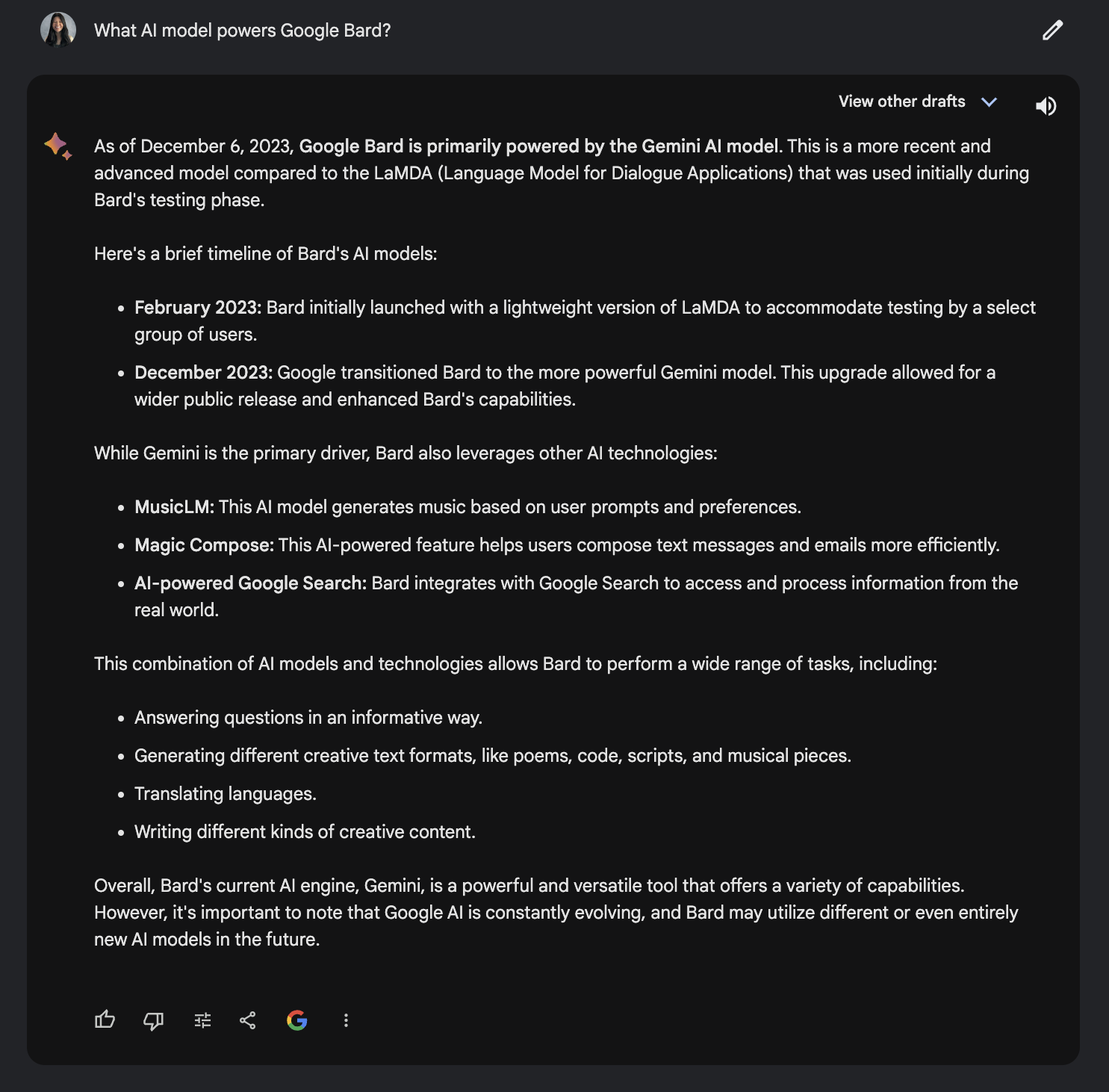Play response aloud with speaker icon
The width and height of the screenshot is (1109, 1092).
[x=1046, y=106]
